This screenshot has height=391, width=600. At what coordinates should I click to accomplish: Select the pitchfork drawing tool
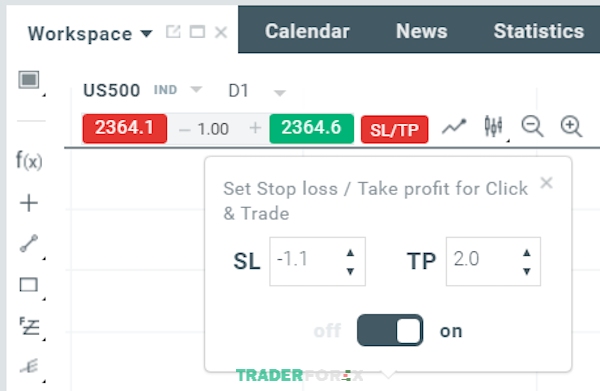pyautogui.click(x=29, y=367)
